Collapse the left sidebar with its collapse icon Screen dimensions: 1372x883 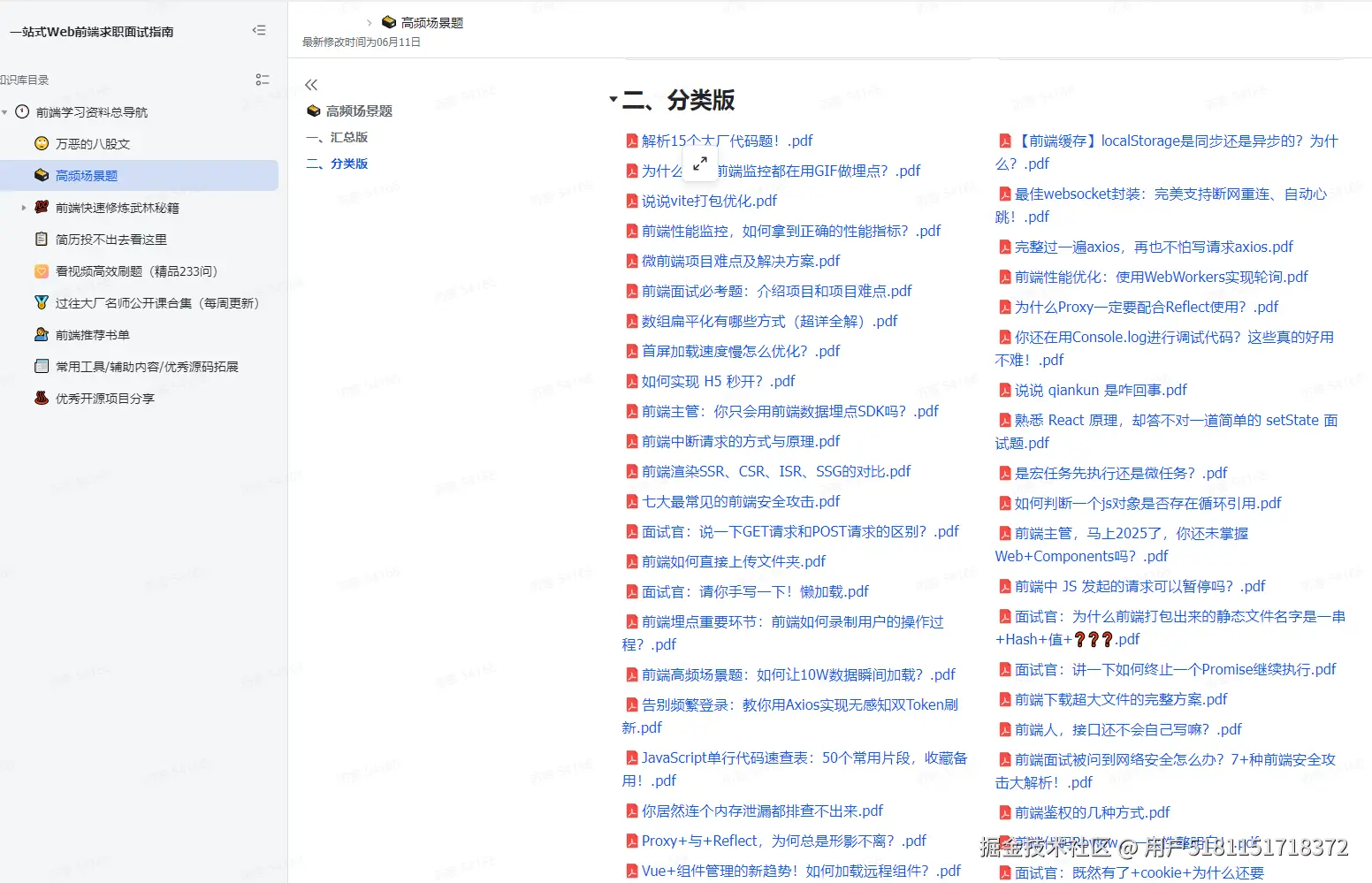pos(259,29)
